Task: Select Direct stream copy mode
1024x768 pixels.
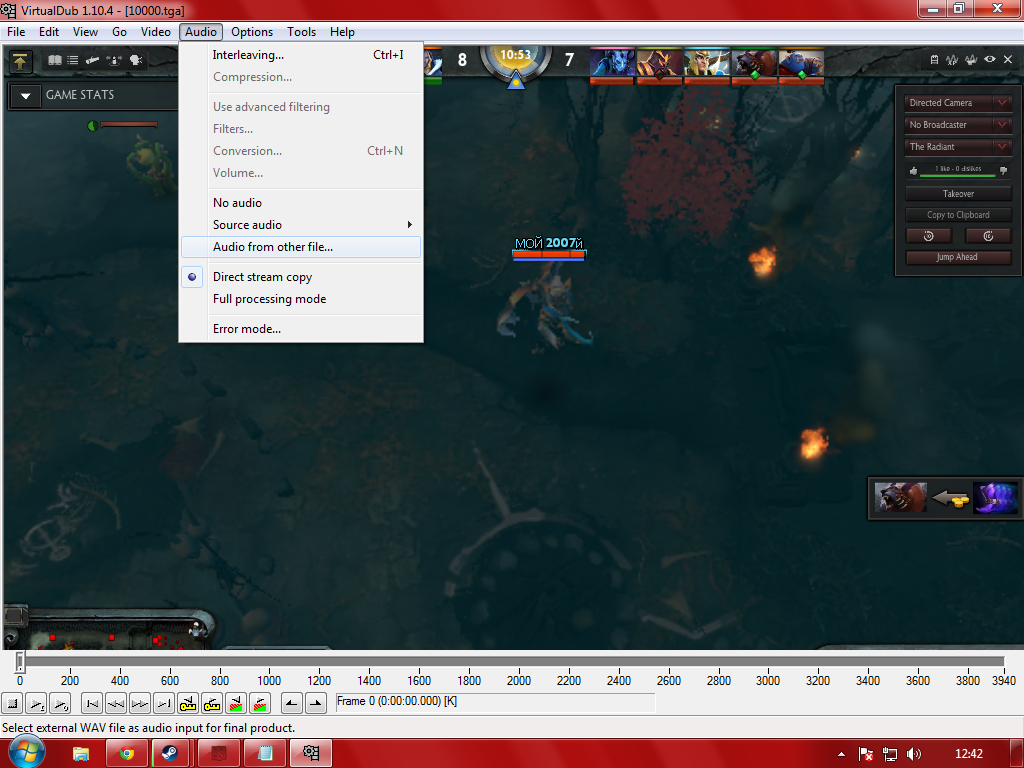Action: tap(300, 277)
